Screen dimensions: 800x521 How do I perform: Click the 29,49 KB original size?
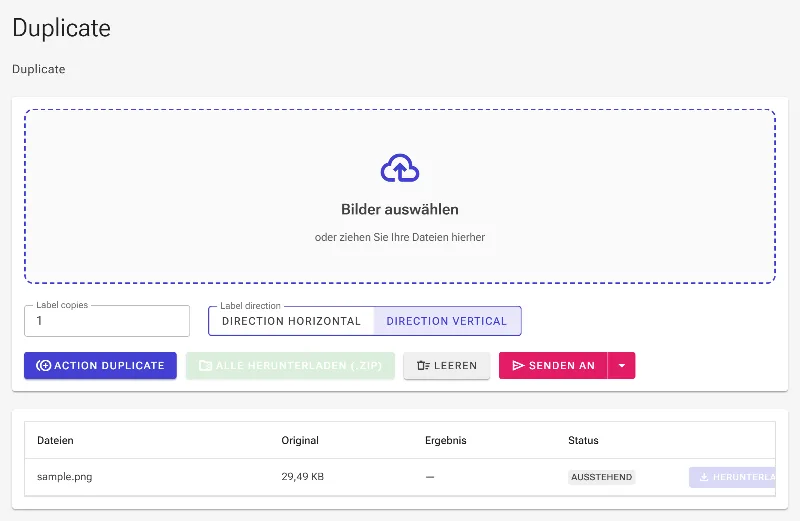click(x=303, y=477)
